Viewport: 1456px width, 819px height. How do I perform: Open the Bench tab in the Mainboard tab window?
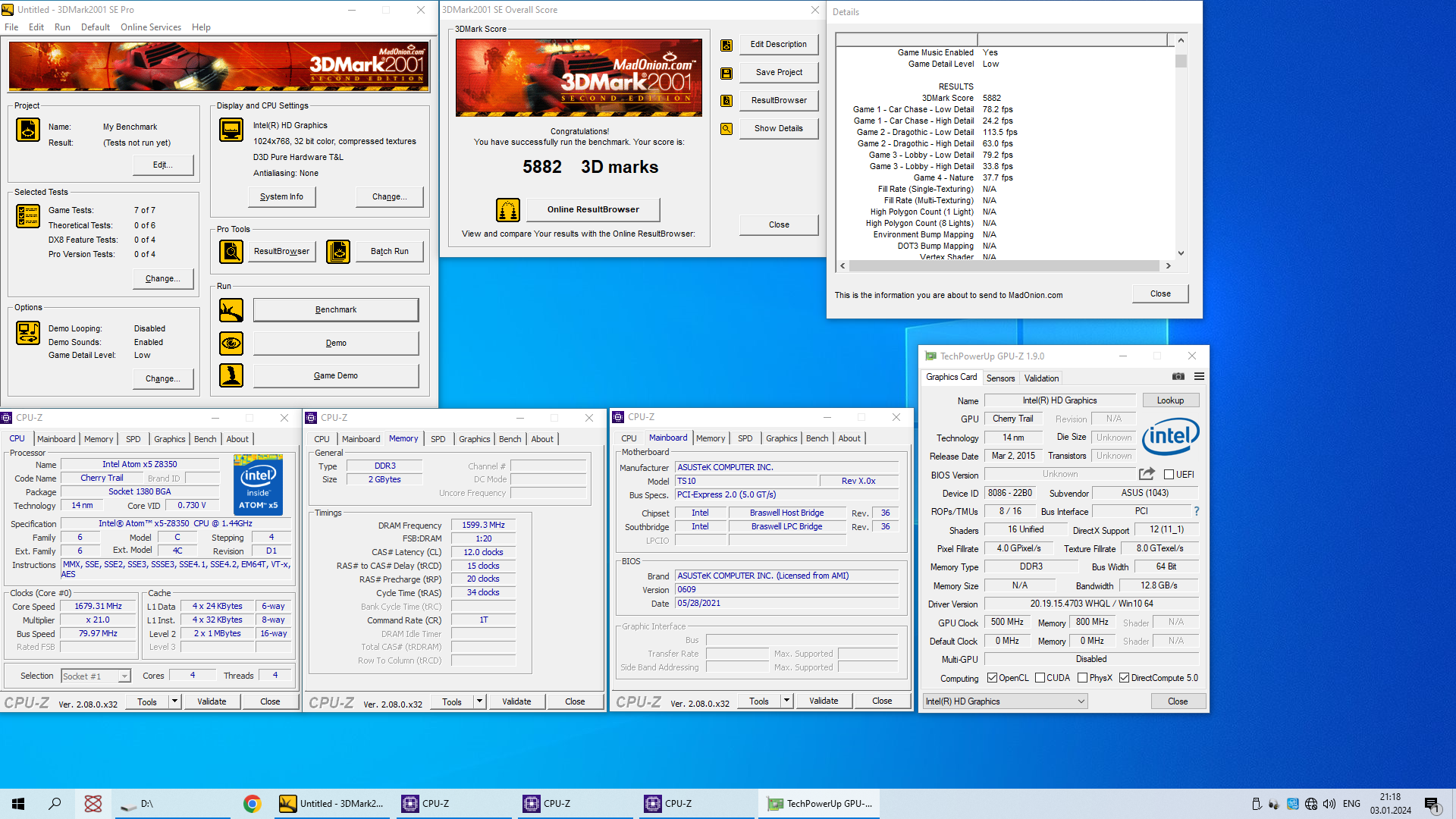(817, 438)
